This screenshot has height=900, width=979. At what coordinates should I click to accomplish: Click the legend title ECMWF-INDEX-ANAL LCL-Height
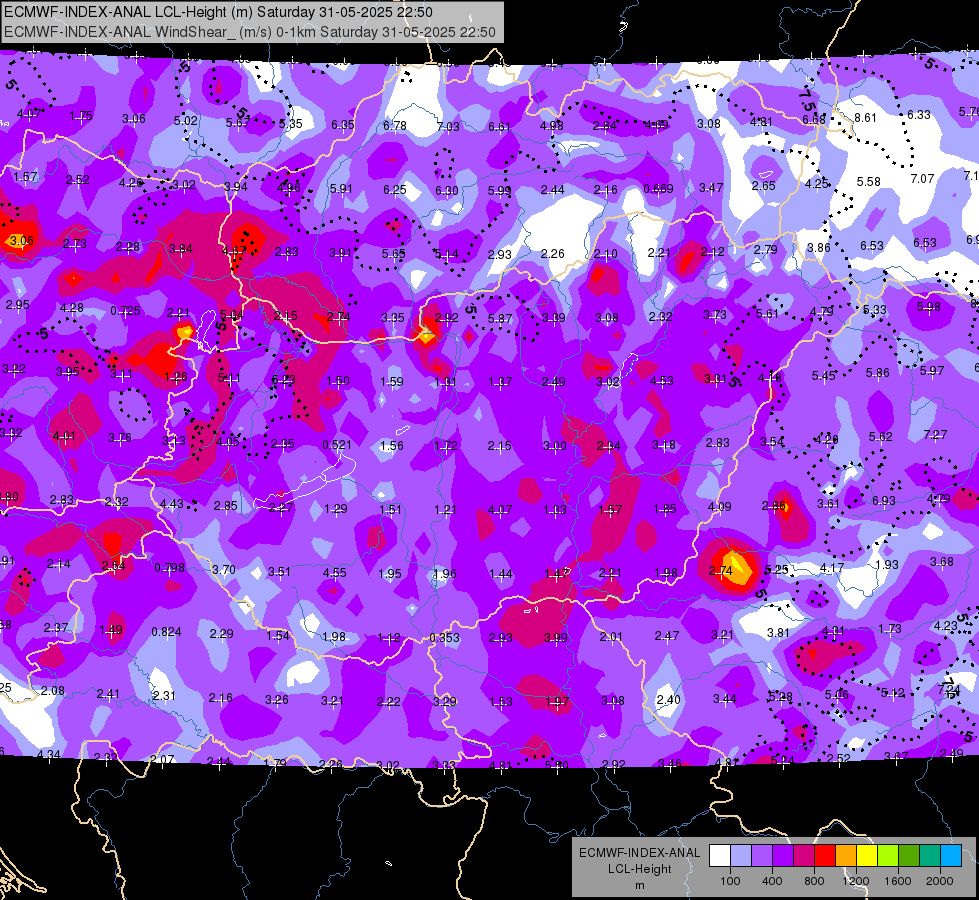[639, 861]
